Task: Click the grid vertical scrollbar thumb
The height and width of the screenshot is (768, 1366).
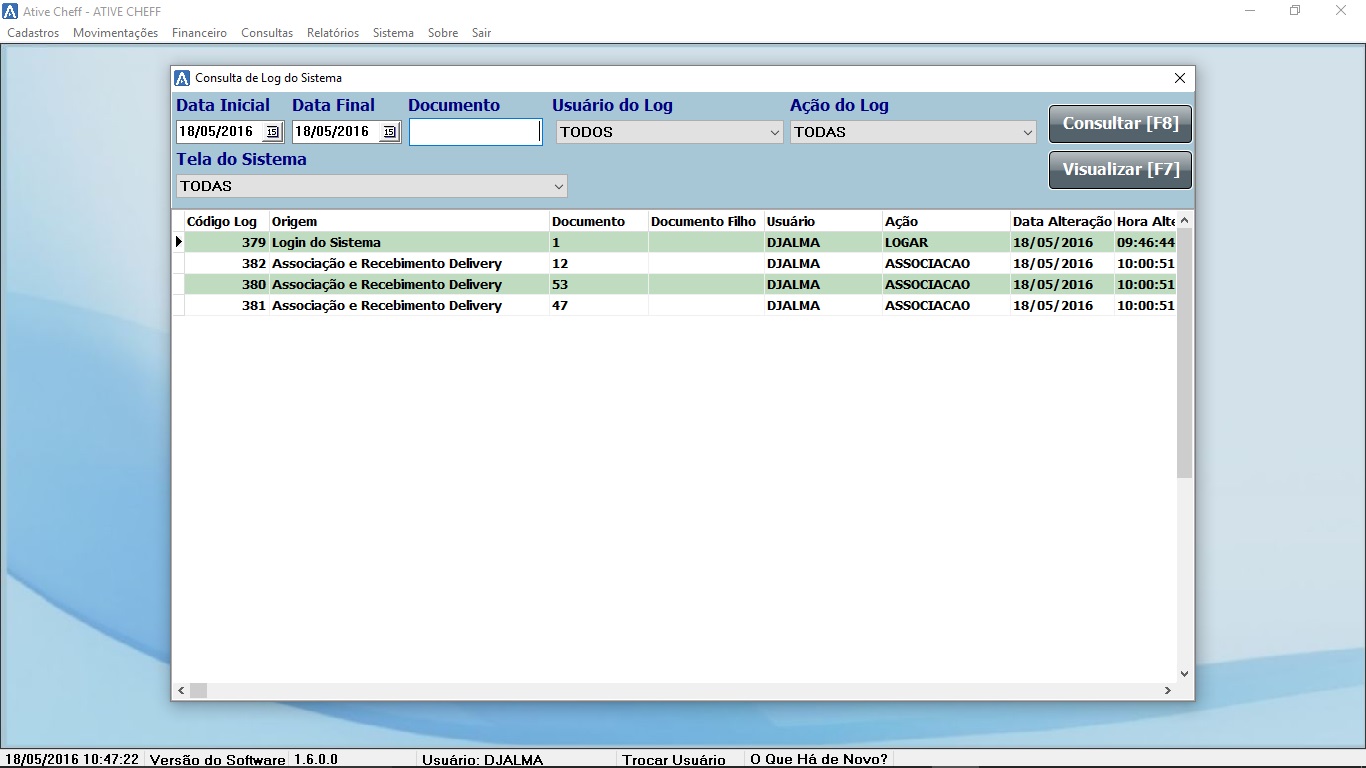Action: 1184,353
